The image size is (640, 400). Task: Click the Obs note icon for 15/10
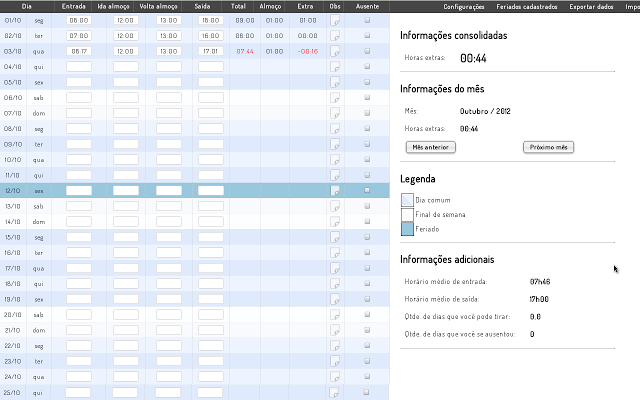[336, 238]
